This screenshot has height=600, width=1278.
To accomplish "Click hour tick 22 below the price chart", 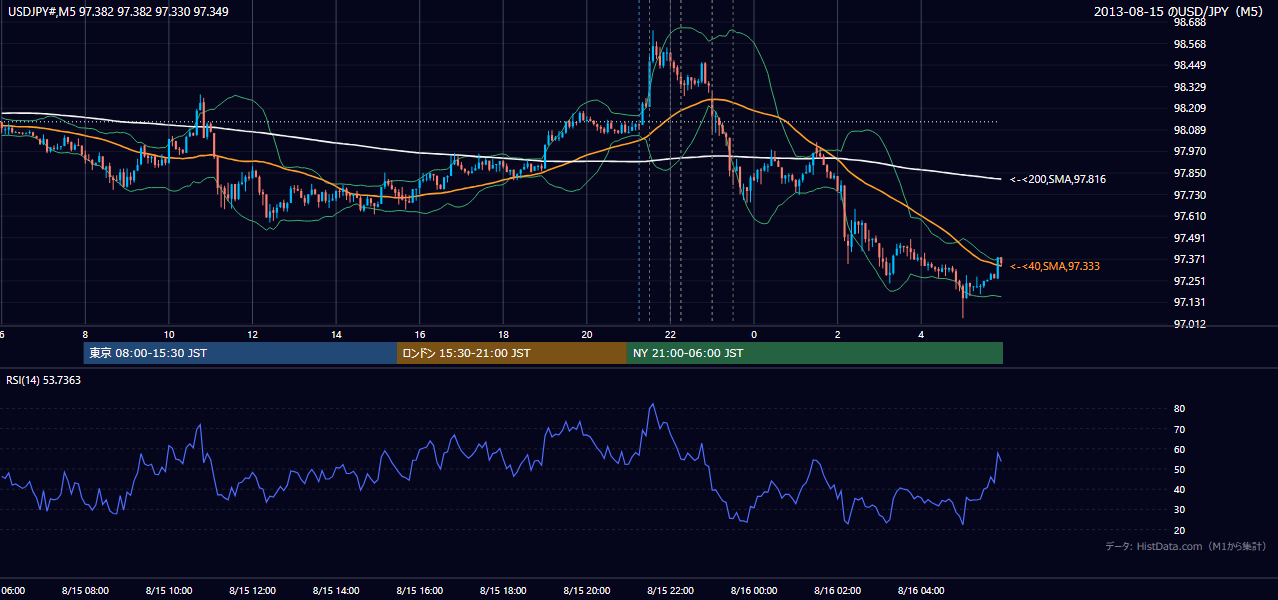I will (x=671, y=334).
